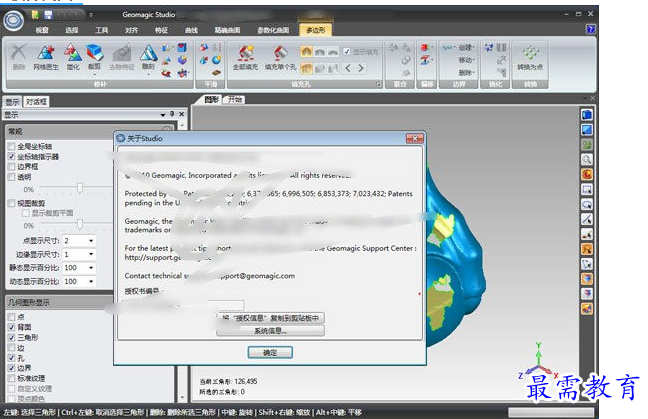Viewport: 648px width, 419px height.
Task: Open the 特征 ribbon tab
Action: click(161, 30)
